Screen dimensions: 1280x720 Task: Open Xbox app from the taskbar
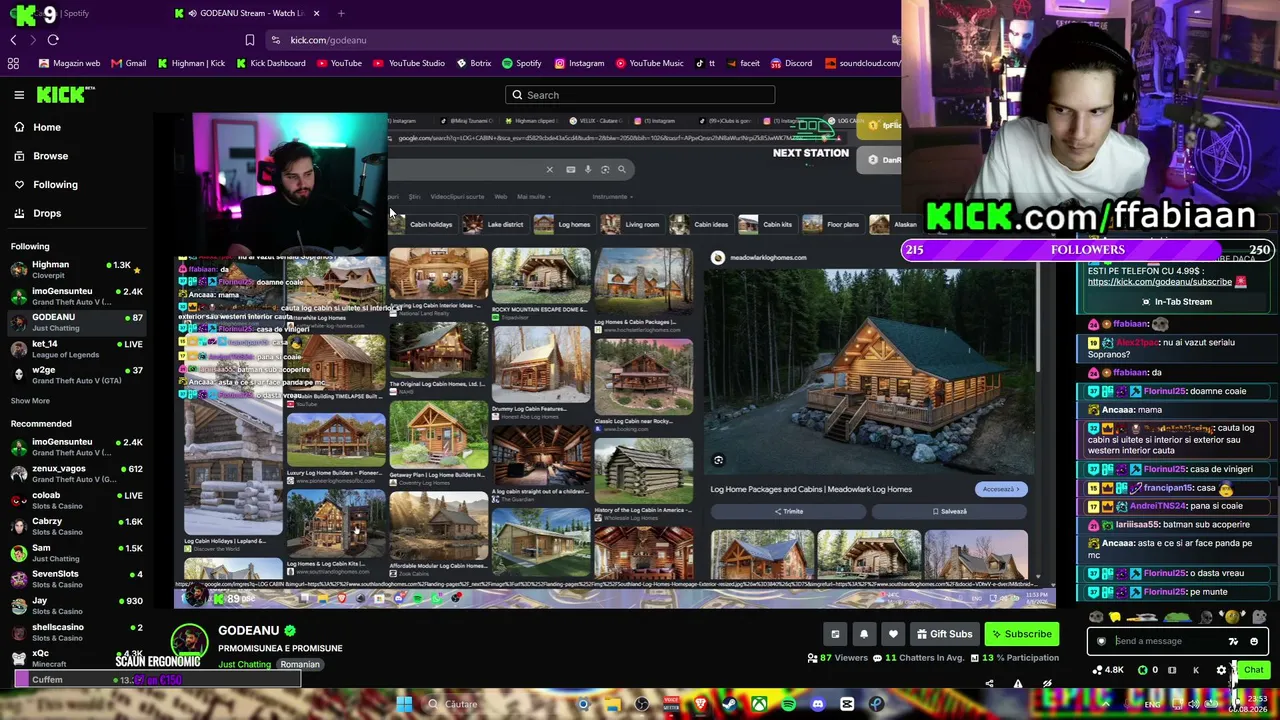[x=759, y=704]
